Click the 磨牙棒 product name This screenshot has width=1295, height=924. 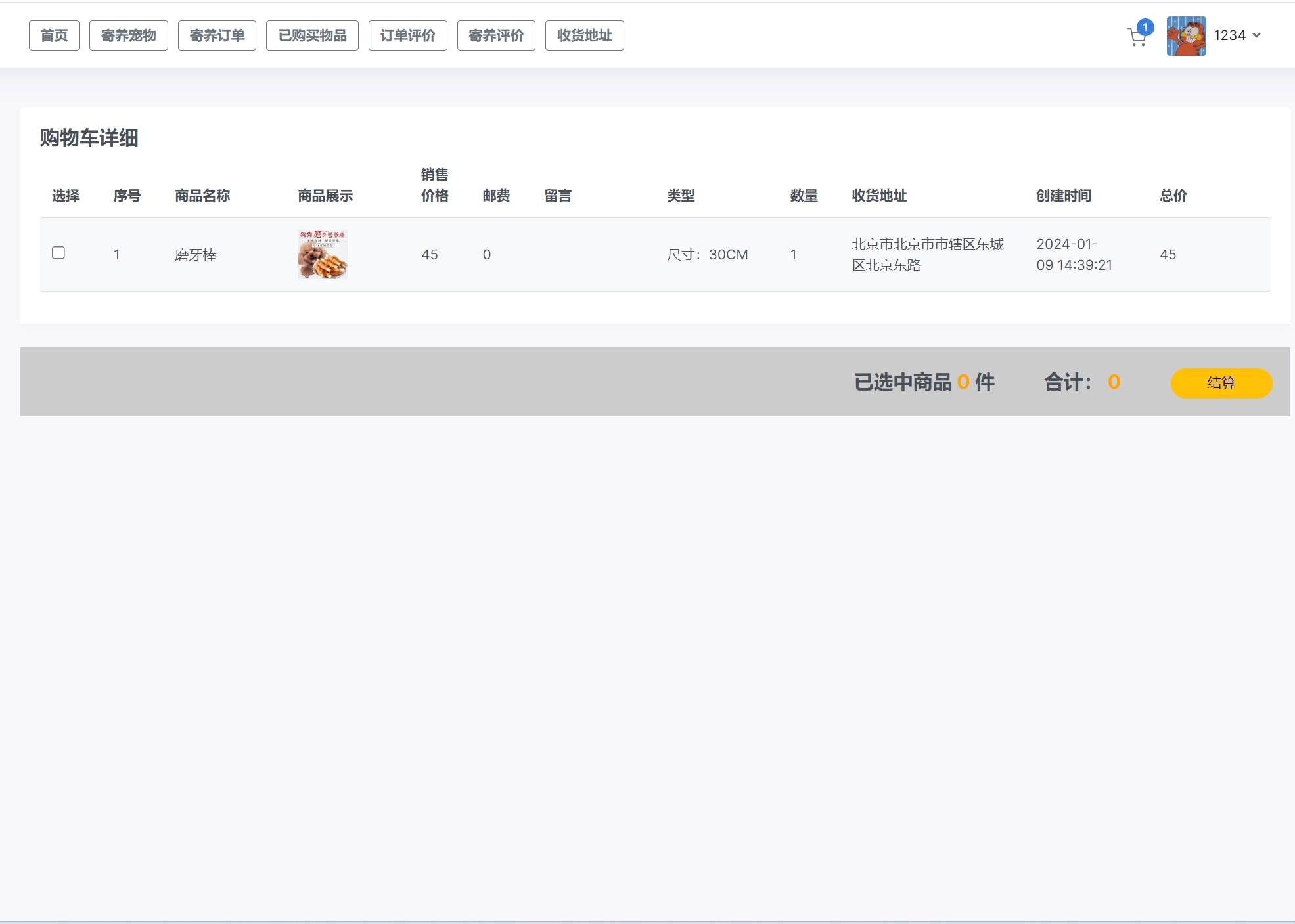coord(196,255)
